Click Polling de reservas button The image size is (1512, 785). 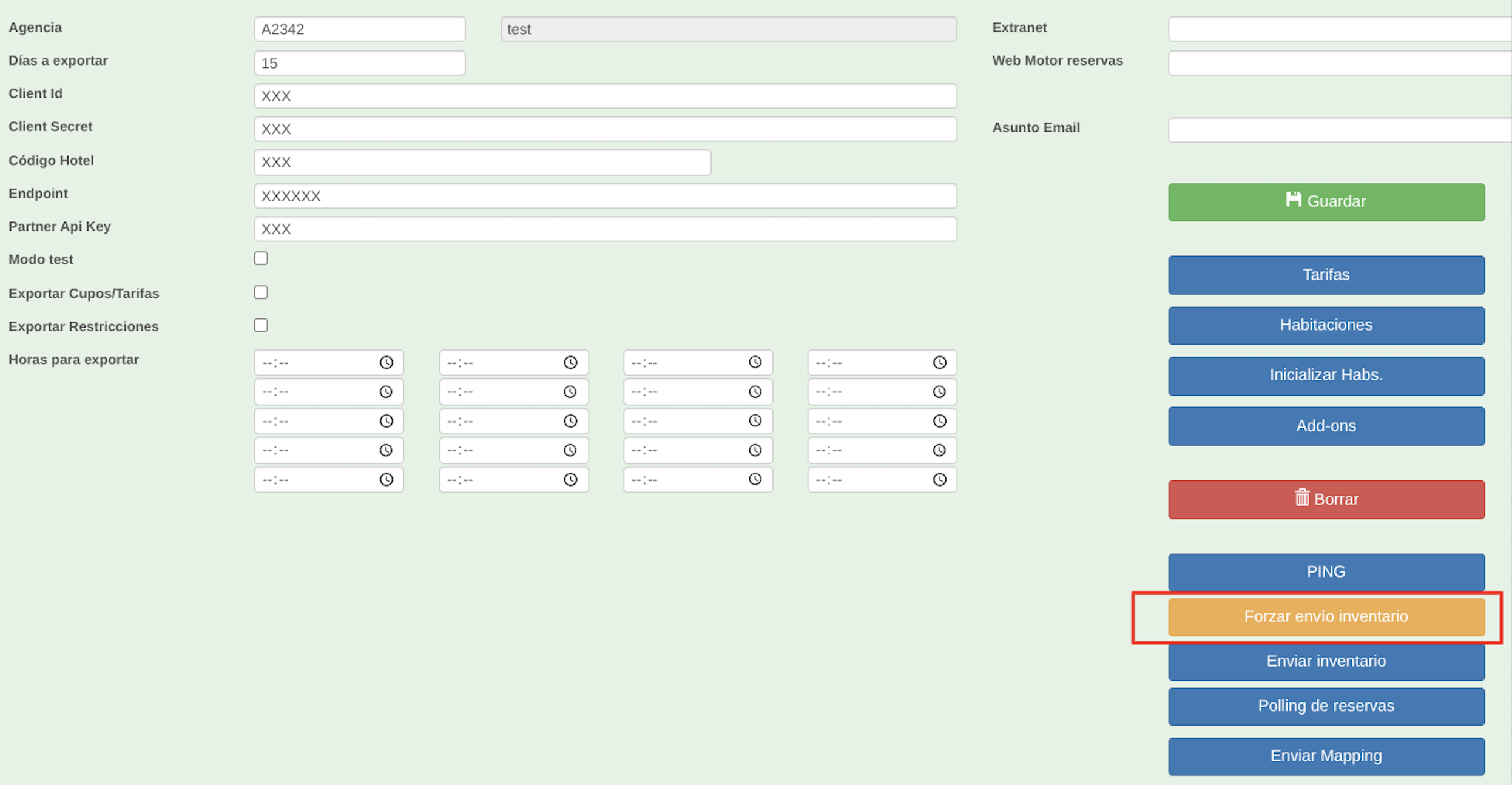pos(1326,706)
